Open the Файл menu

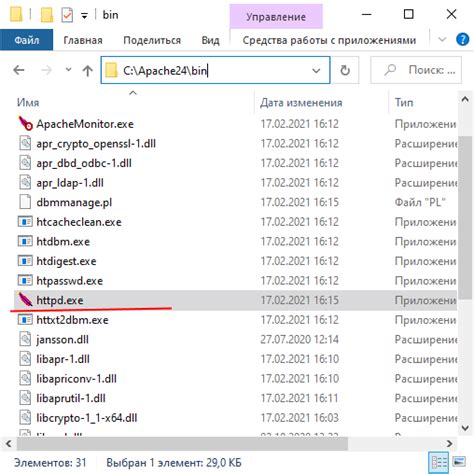(x=26, y=40)
